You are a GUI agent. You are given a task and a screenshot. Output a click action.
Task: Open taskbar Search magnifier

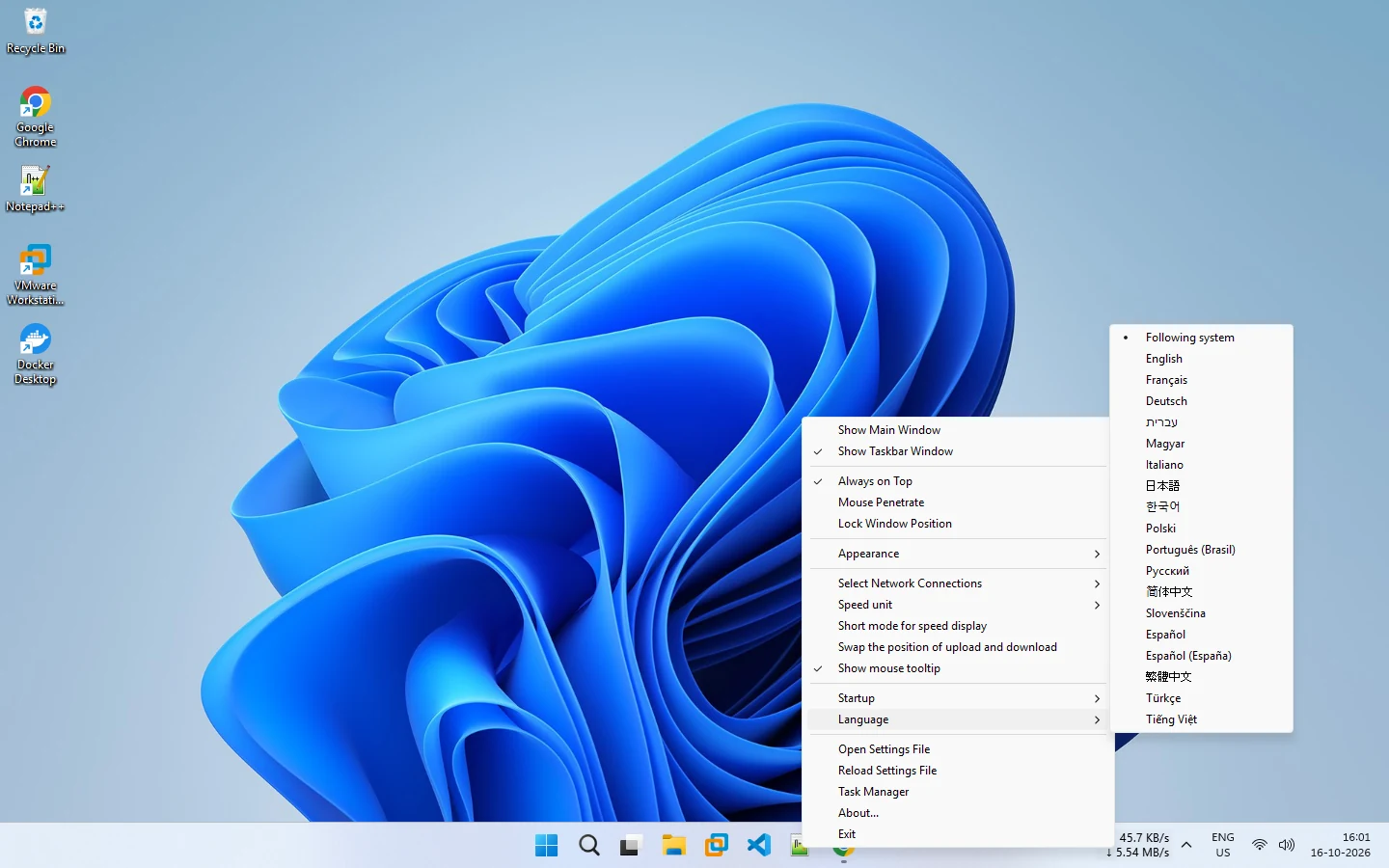(588, 846)
